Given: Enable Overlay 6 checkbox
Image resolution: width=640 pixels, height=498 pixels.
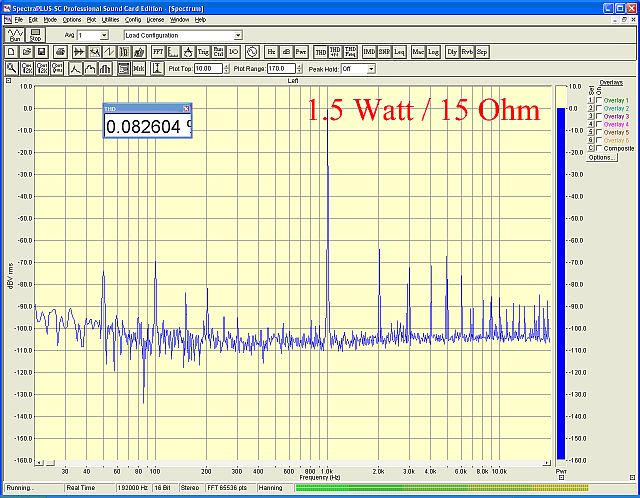Looking at the screenshot, I should point(599,140).
